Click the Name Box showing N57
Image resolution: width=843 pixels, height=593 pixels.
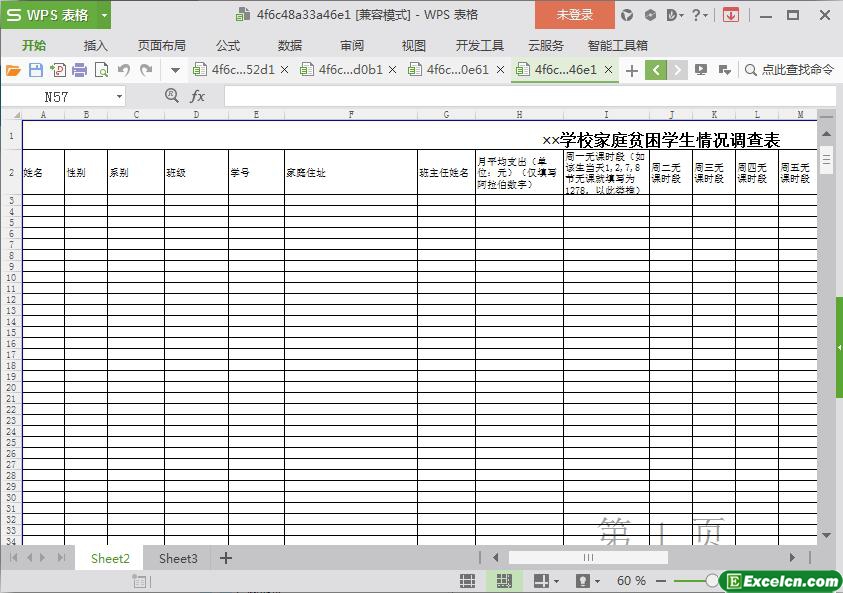(56, 97)
